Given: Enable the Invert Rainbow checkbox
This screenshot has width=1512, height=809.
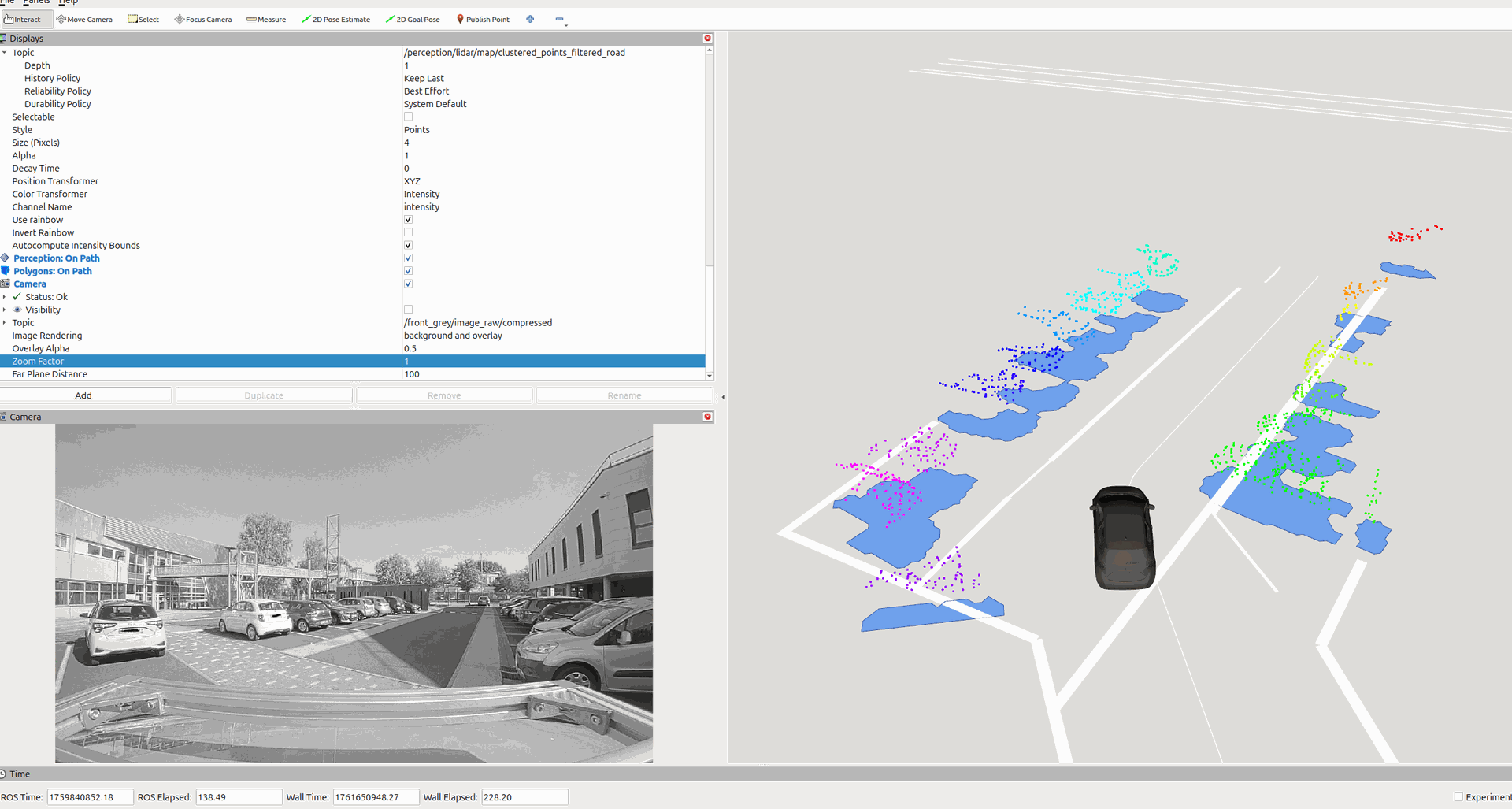Looking at the screenshot, I should (x=408, y=232).
